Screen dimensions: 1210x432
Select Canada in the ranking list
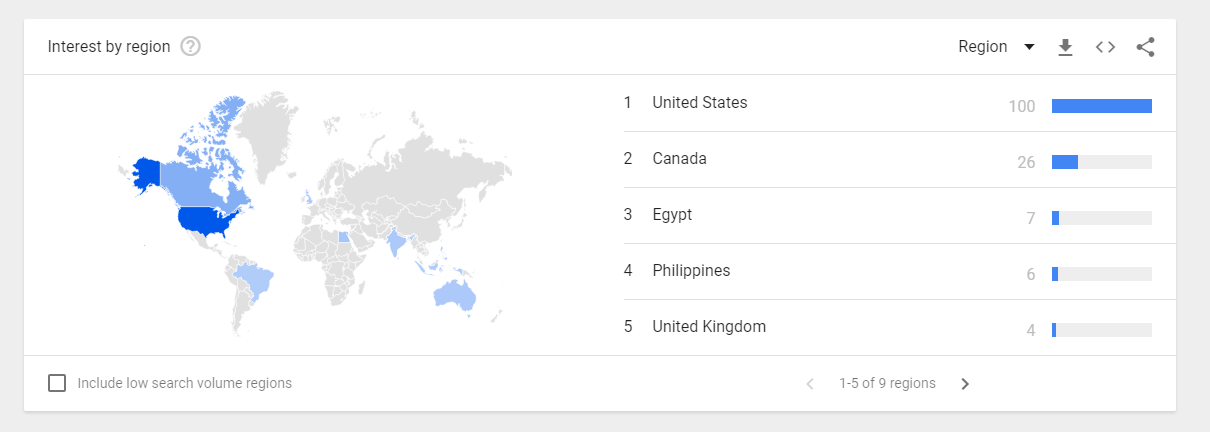[679, 159]
